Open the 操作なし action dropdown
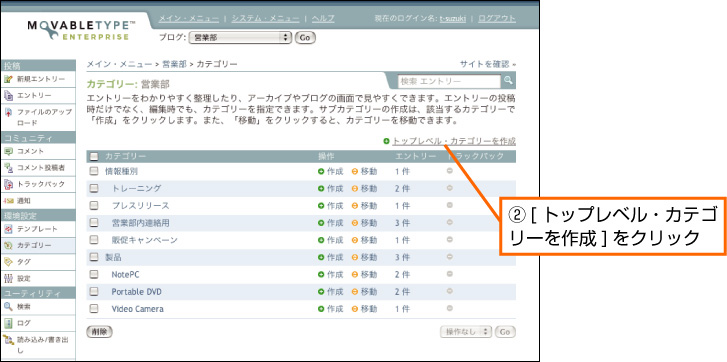Screen dimensions: 727x362 466,332
